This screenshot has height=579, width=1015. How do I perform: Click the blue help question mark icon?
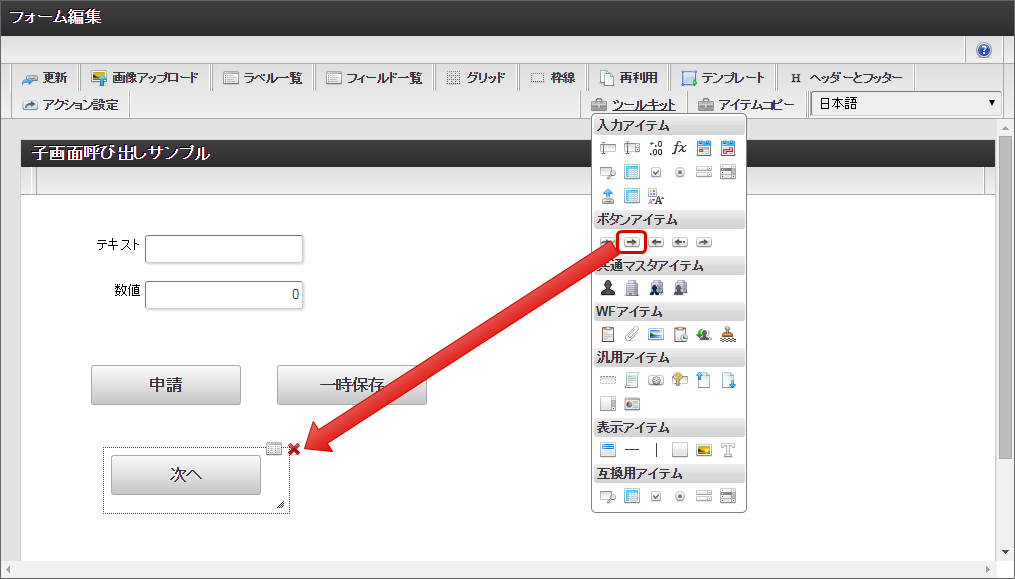click(x=984, y=50)
